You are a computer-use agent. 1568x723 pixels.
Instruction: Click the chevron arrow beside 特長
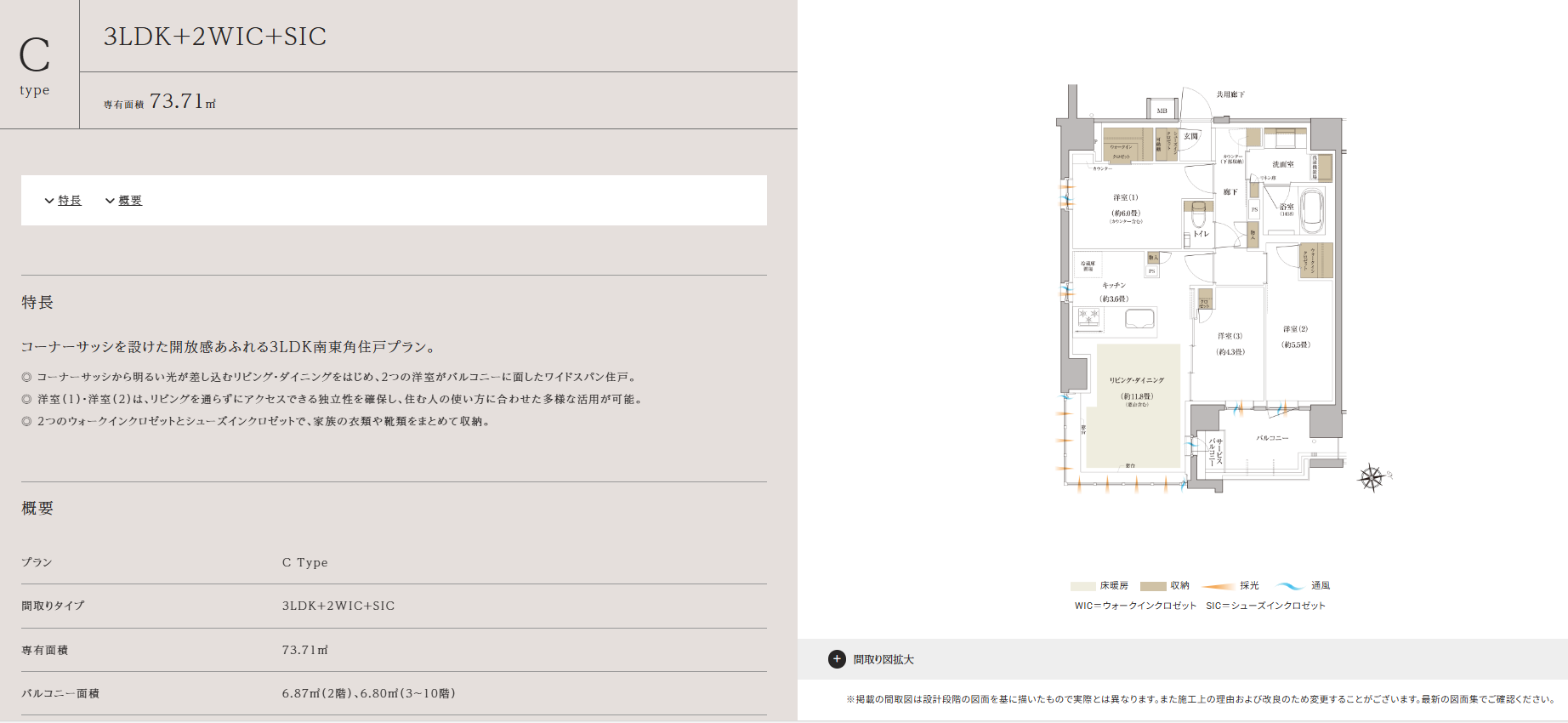click(x=49, y=201)
